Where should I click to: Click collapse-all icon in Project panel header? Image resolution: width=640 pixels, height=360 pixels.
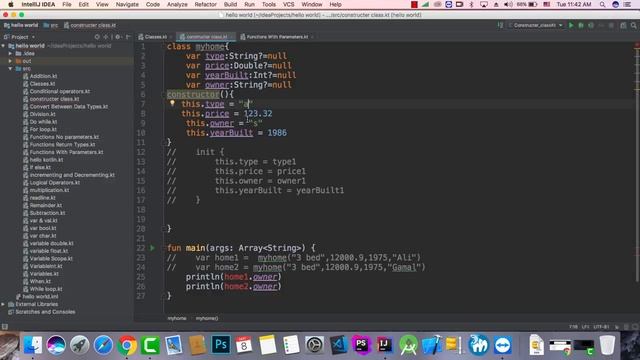point(106,37)
